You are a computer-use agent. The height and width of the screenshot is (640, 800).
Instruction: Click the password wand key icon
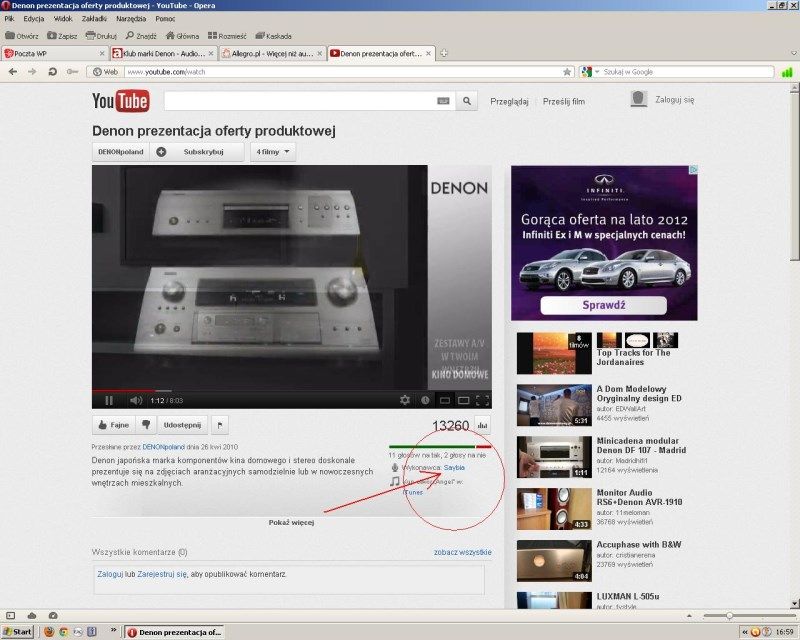(72, 72)
